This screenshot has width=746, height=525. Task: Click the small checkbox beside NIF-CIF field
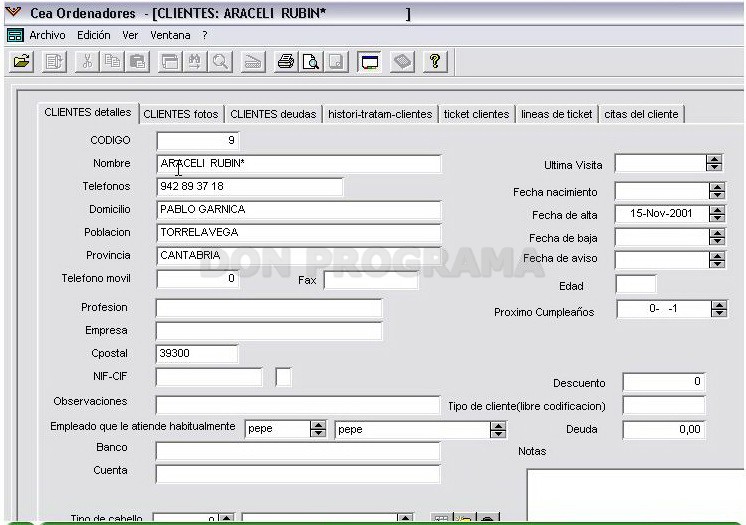tap(284, 377)
